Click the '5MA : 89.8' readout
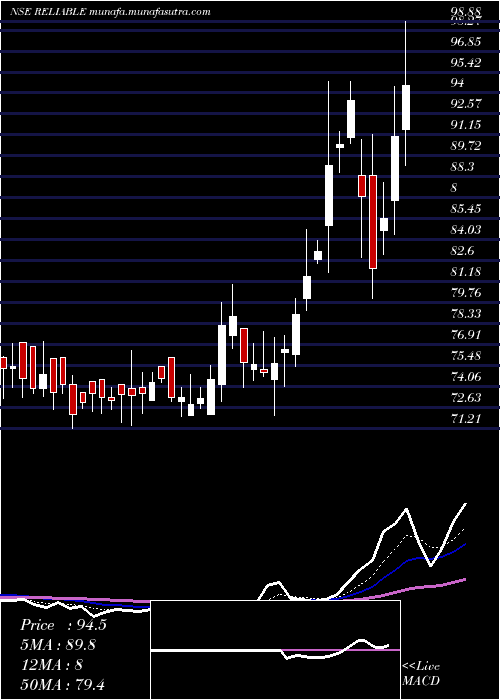The image size is (500, 700). click(x=58, y=645)
